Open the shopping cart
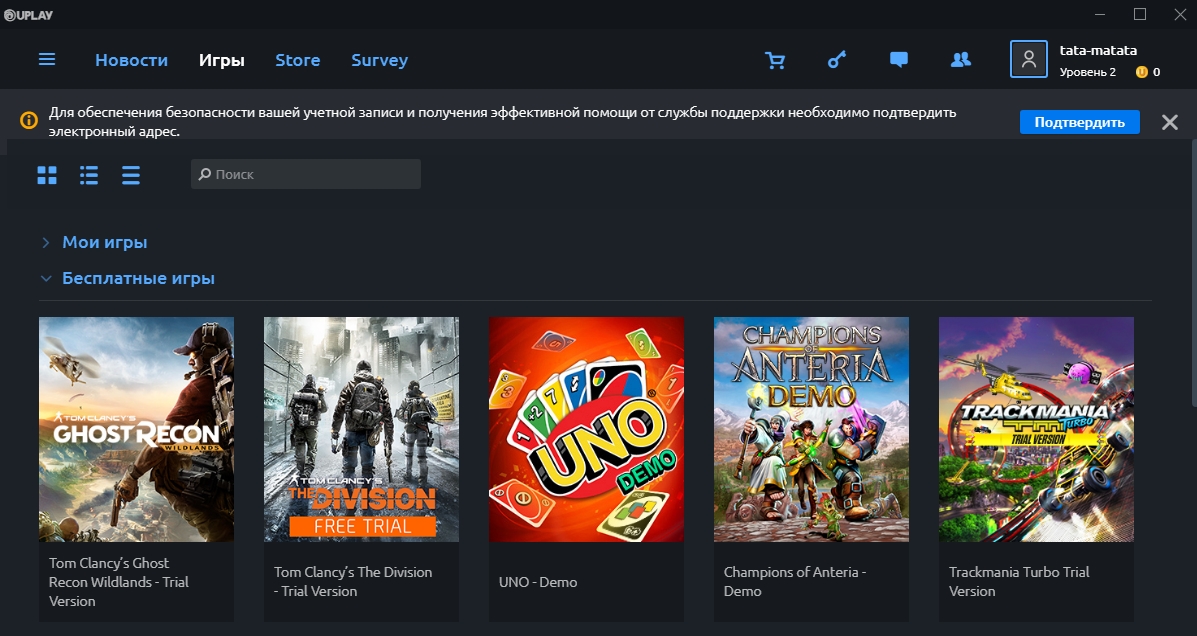Screen dimensions: 1197x636 775,60
